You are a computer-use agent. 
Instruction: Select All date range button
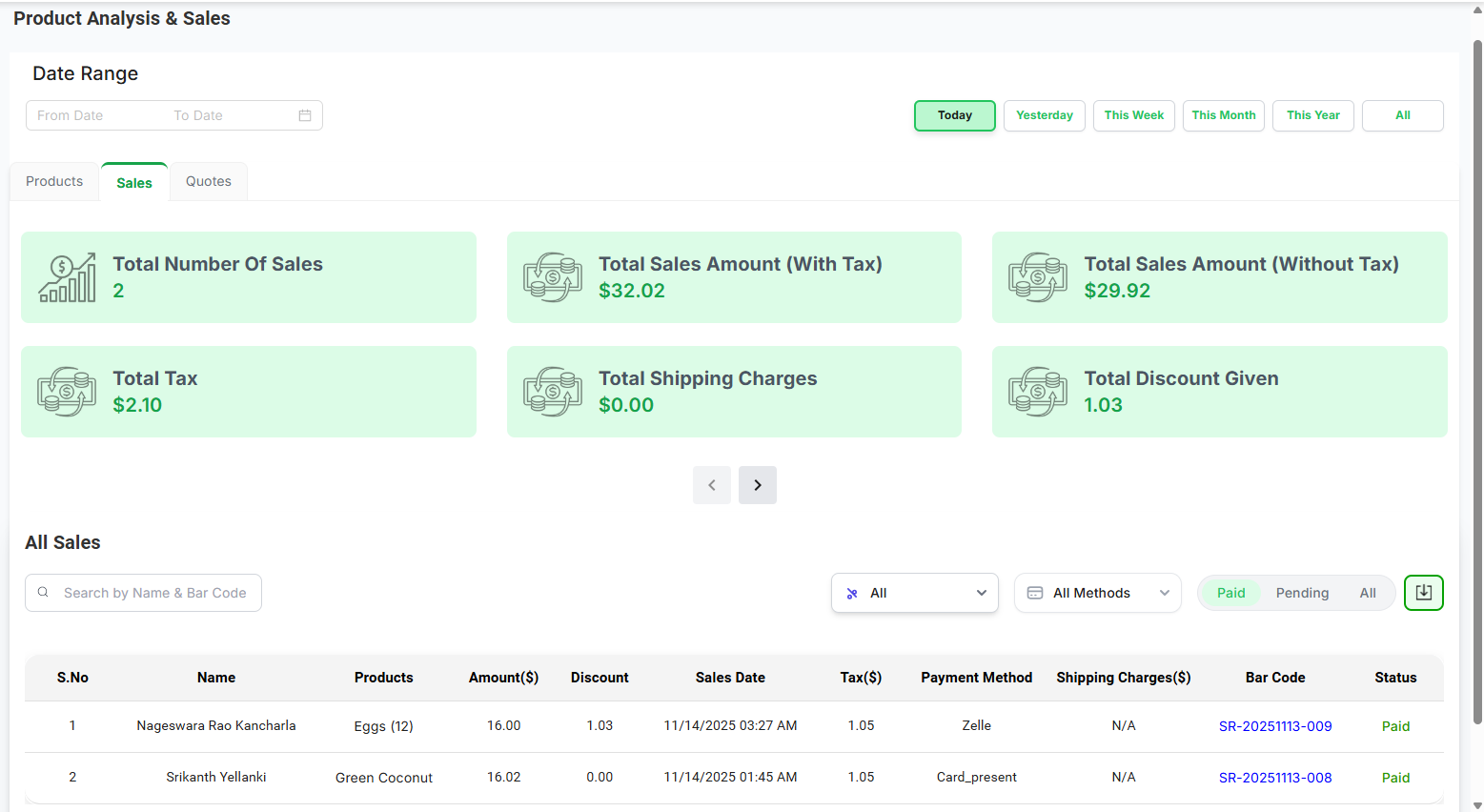pos(1403,115)
